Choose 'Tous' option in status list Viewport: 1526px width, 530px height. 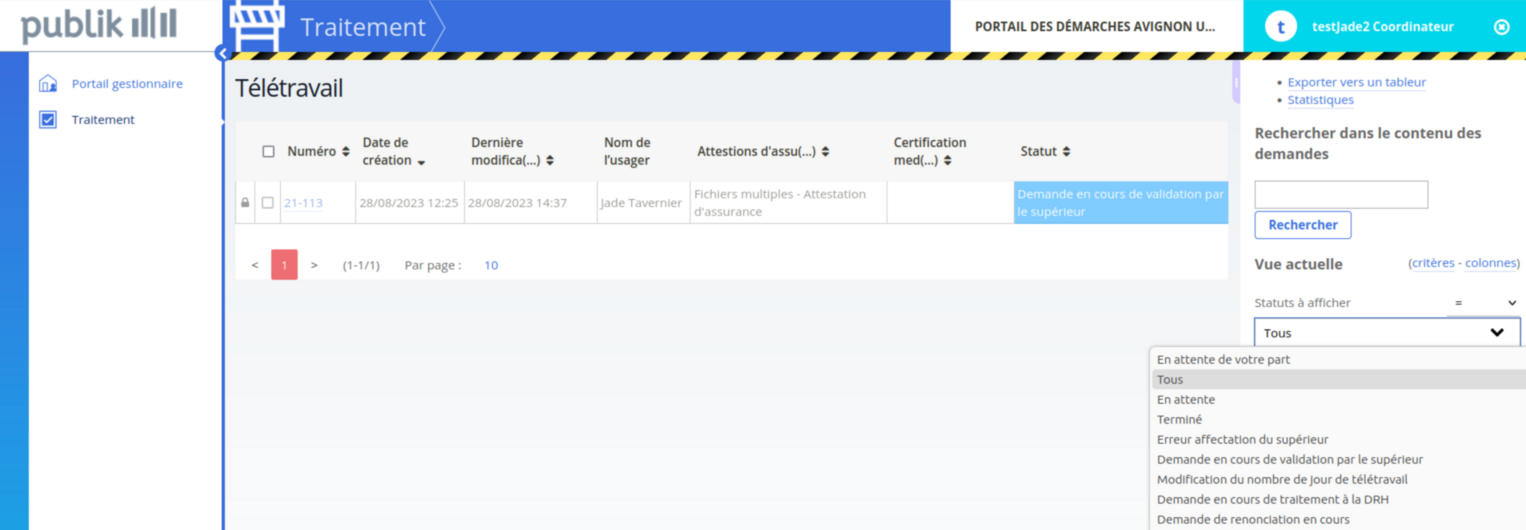click(1338, 379)
